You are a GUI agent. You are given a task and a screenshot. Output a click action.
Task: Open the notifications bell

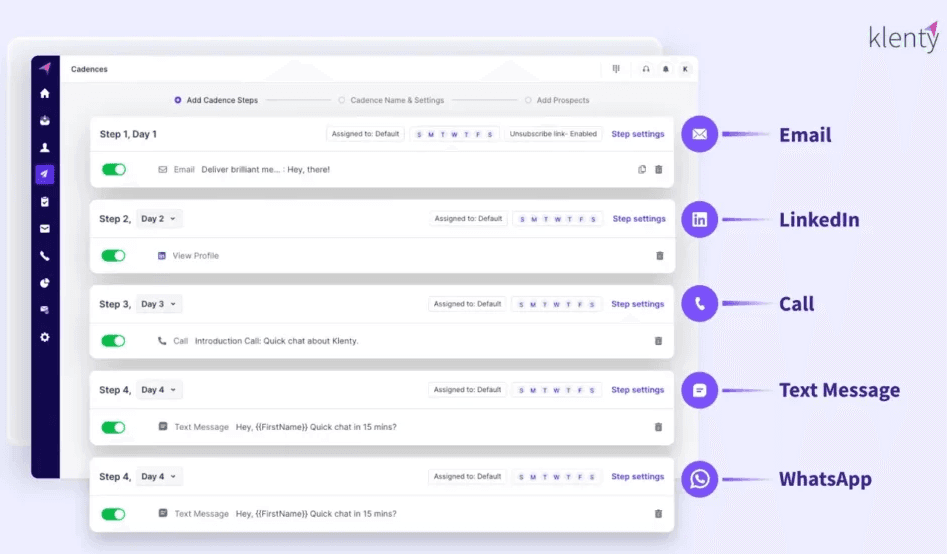point(666,69)
